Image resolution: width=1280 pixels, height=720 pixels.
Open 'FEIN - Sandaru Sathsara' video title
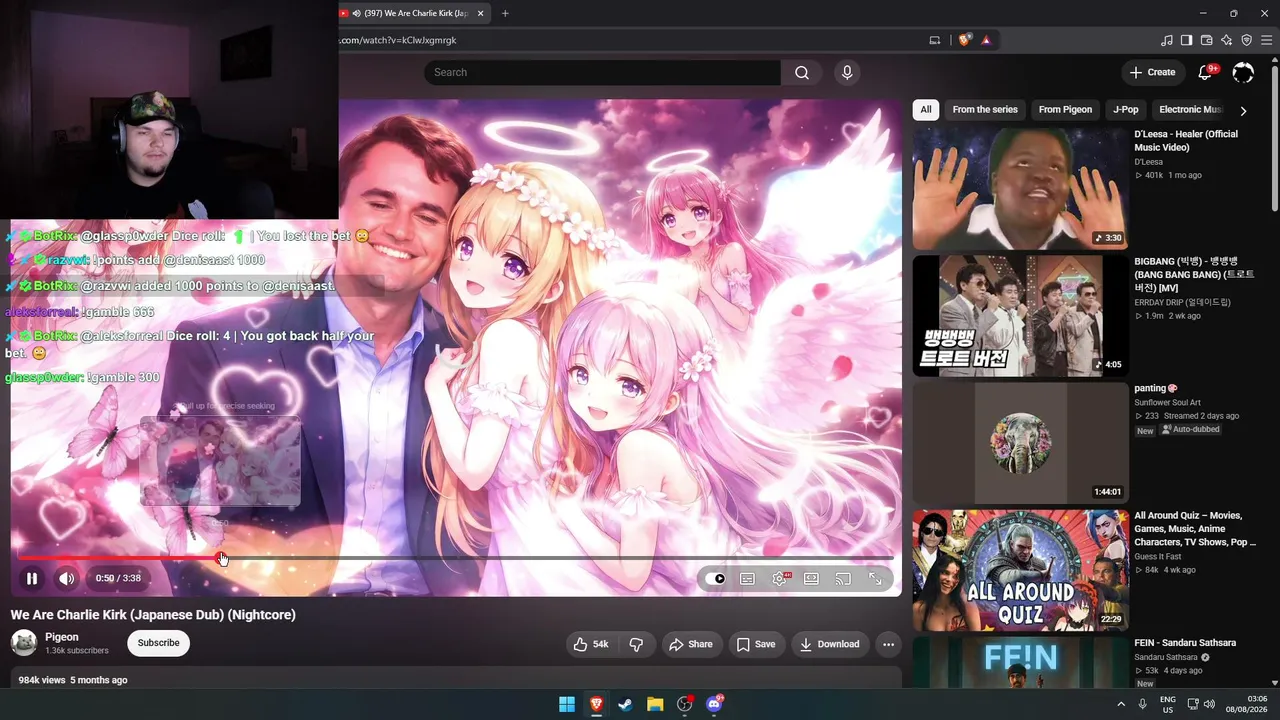pos(1185,643)
